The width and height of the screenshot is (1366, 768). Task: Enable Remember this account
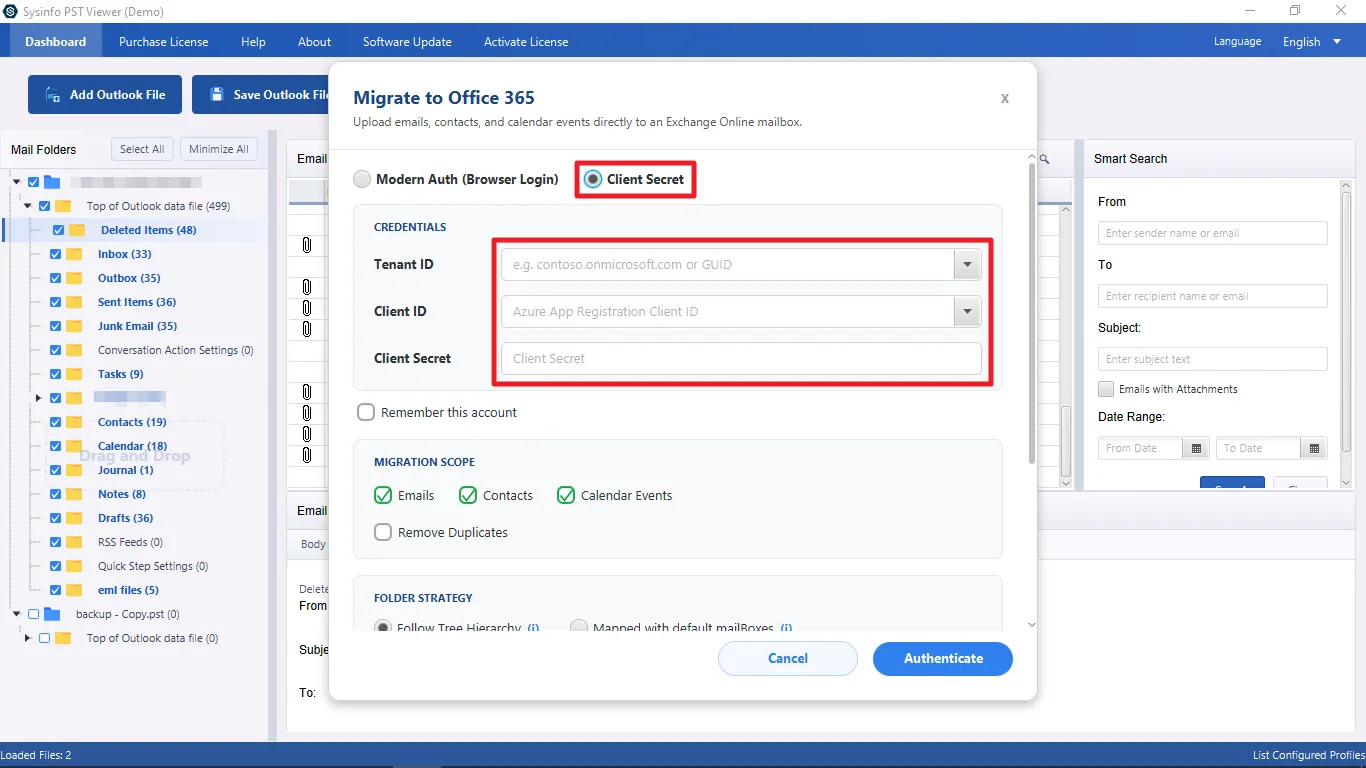point(366,412)
